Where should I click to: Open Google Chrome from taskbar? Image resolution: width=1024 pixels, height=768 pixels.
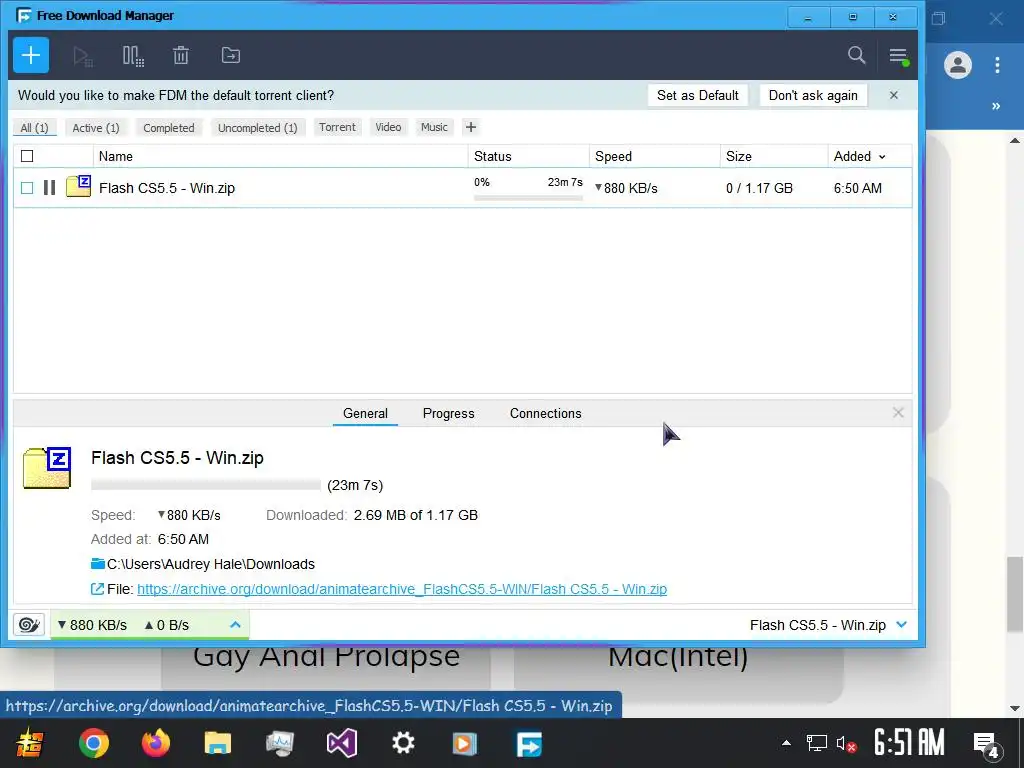click(x=93, y=743)
